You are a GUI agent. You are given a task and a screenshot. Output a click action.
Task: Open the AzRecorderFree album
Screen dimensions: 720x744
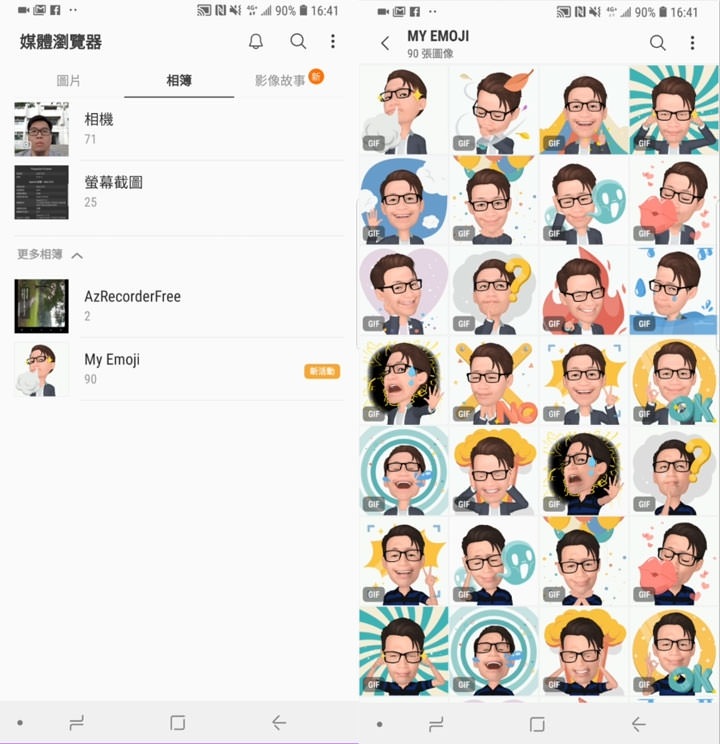click(x=179, y=306)
